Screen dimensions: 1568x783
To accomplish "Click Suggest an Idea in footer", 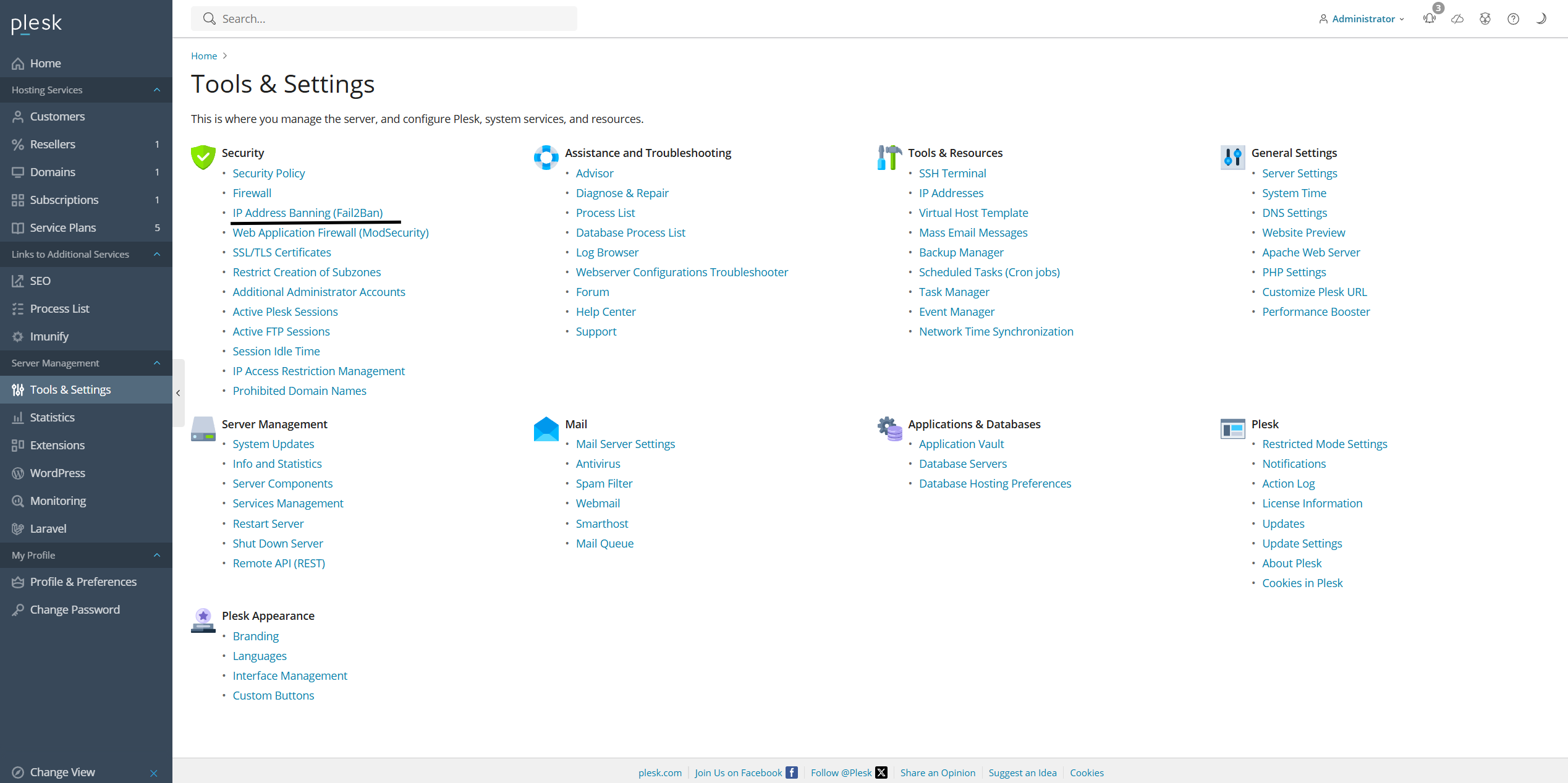I will pyautogui.click(x=1022, y=772).
